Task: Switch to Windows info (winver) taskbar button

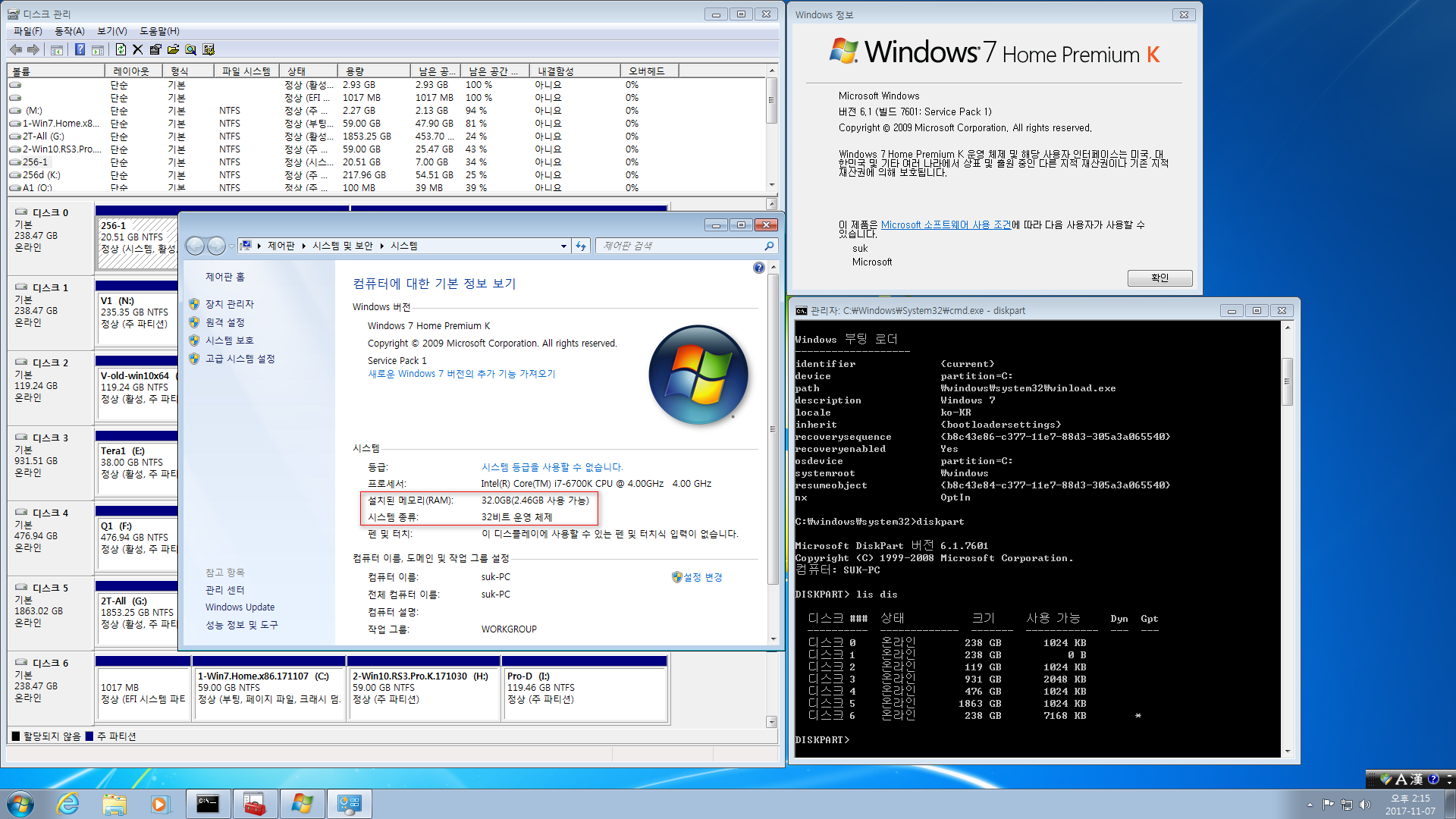Action: pyautogui.click(x=302, y=804)
